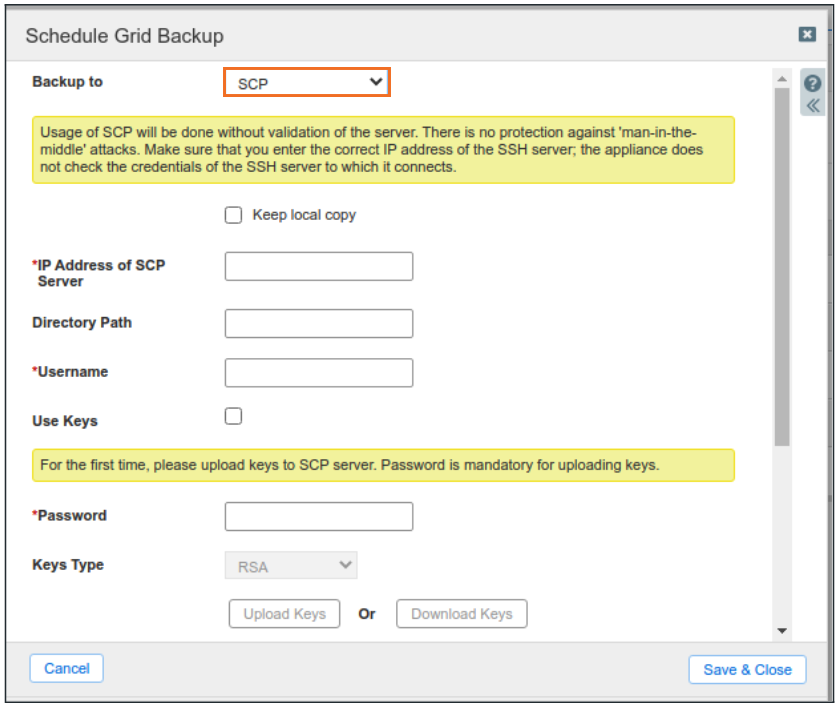Collapse the side panel with double chevron
The image size is (839, 708).
click(x=812, y=106)
